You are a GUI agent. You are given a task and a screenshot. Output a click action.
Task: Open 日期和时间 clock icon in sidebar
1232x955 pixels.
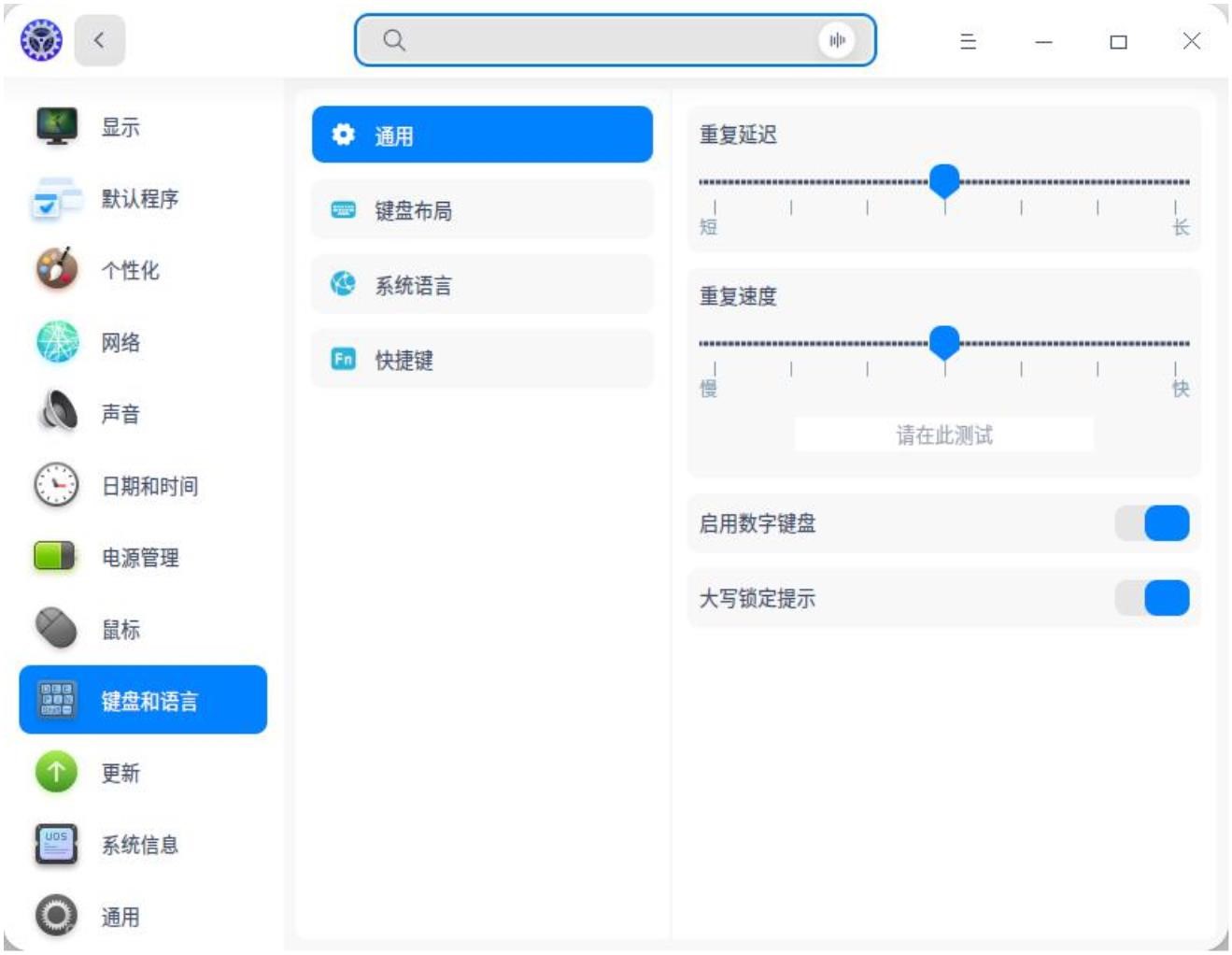point(57,485)
